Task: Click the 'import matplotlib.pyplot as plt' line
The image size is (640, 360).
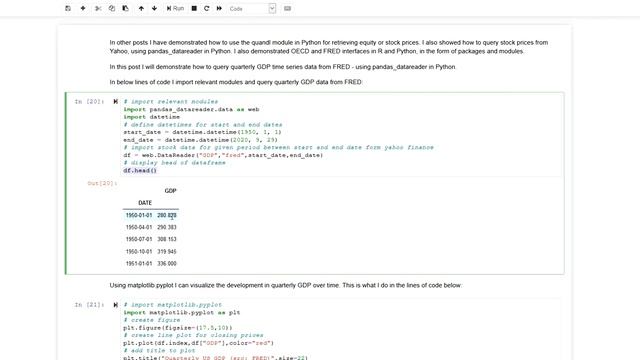Action: pos(182,312)
